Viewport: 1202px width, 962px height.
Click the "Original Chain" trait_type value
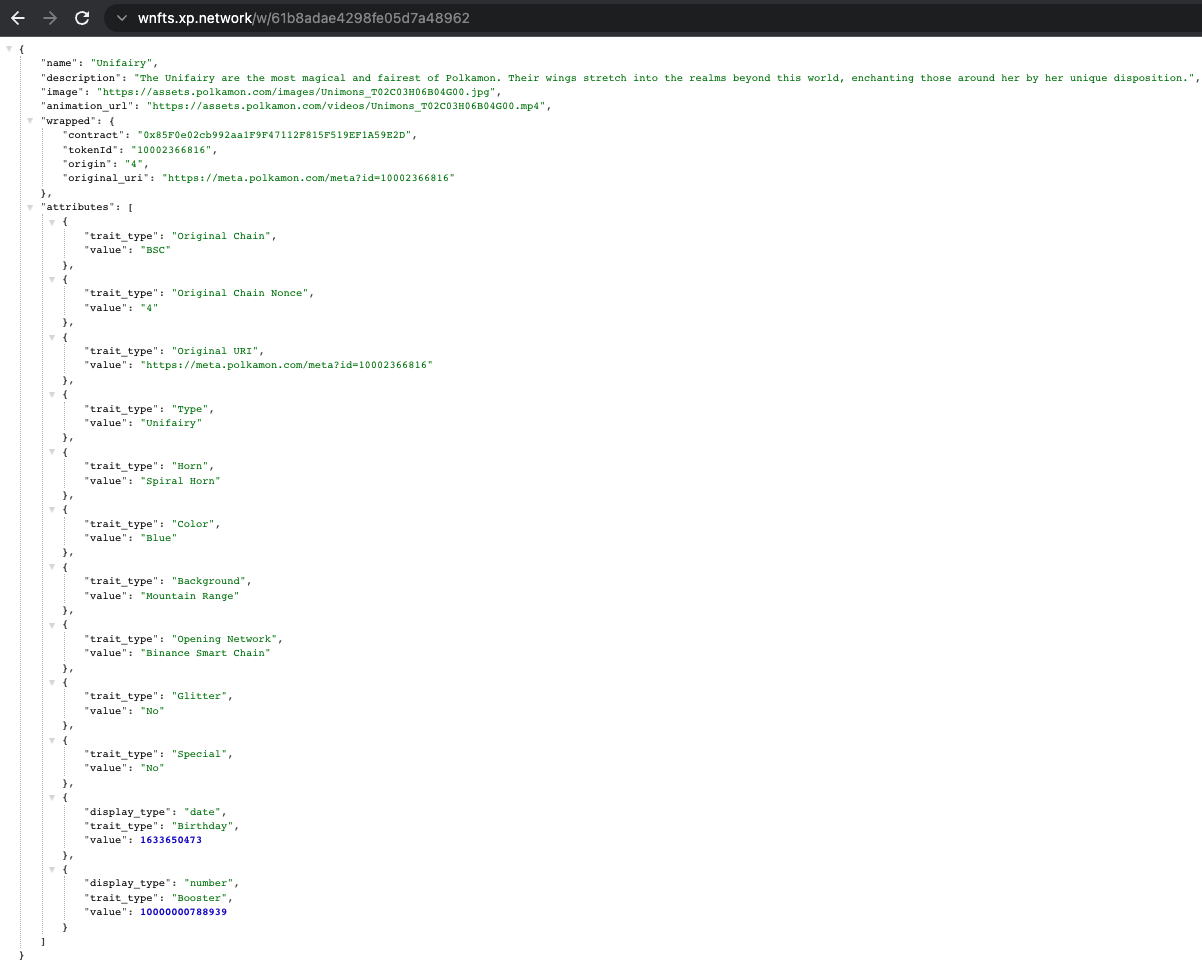223,236
